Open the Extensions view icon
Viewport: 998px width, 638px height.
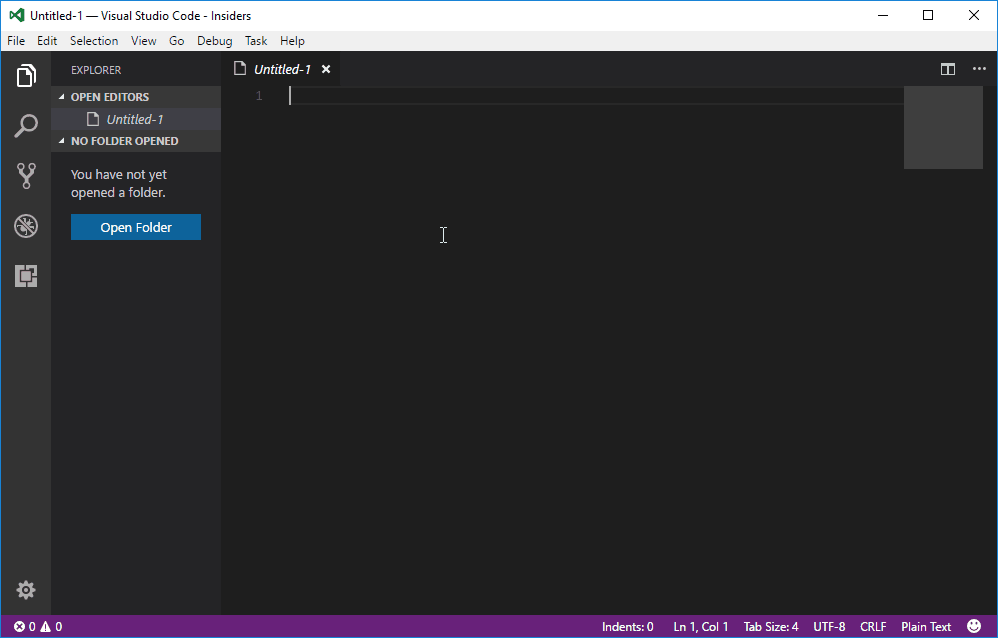26,276
